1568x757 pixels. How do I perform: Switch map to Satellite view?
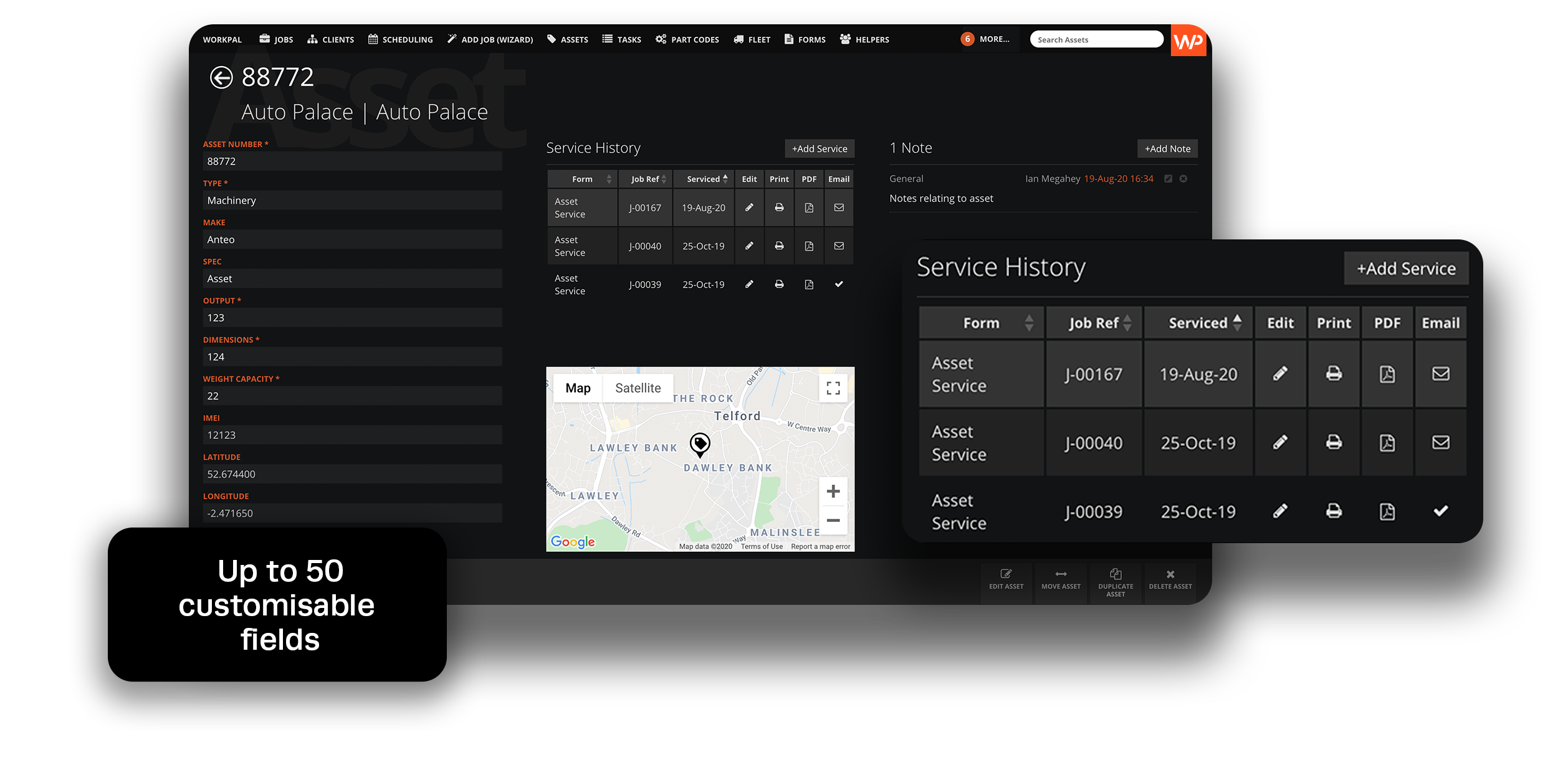(638, 388)
